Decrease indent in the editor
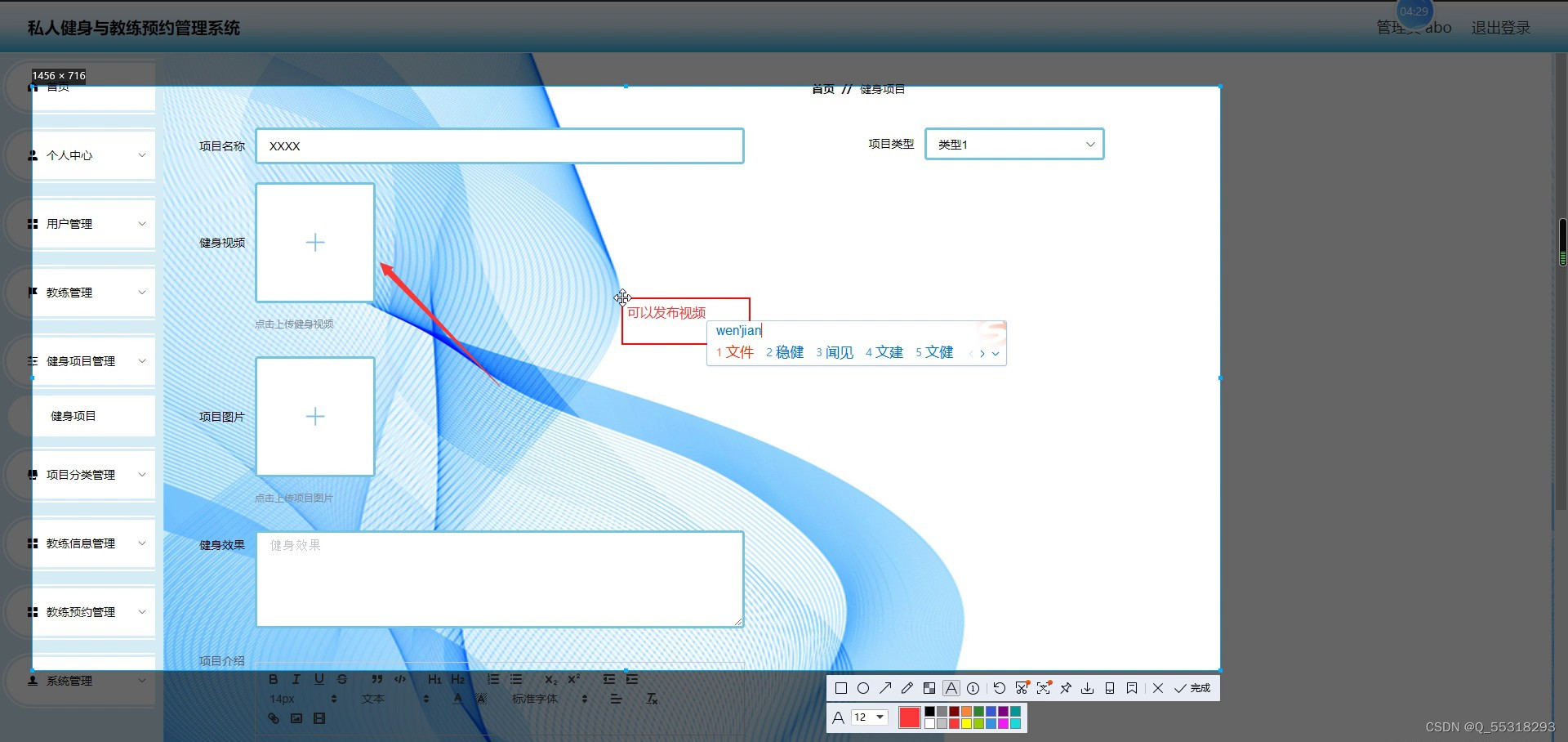The height and width of the screenshot is (742, 1568). [608, 679]
